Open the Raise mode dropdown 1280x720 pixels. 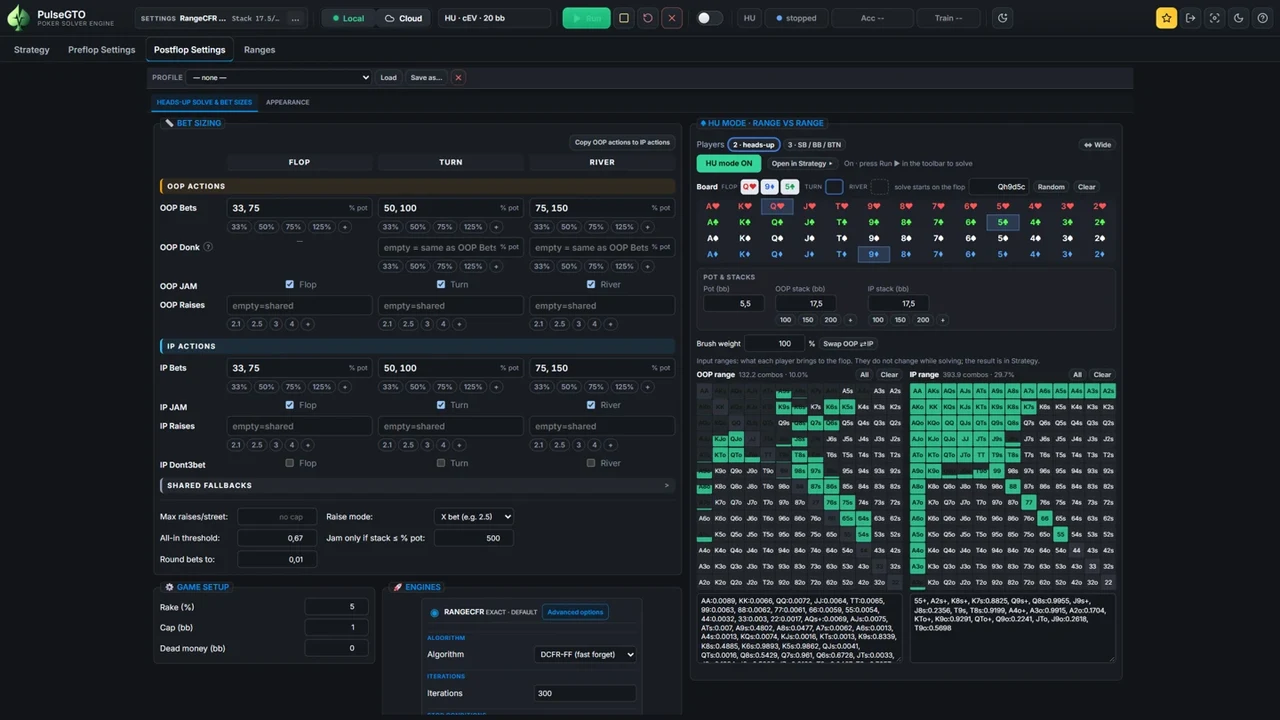coord(475,517)
